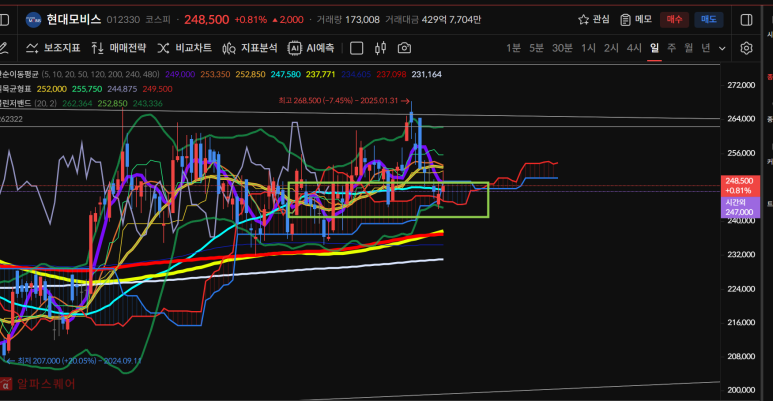Add stock to 관심 favorites star
The height and width of the screenshot is (401, 773).
point(594,19)
